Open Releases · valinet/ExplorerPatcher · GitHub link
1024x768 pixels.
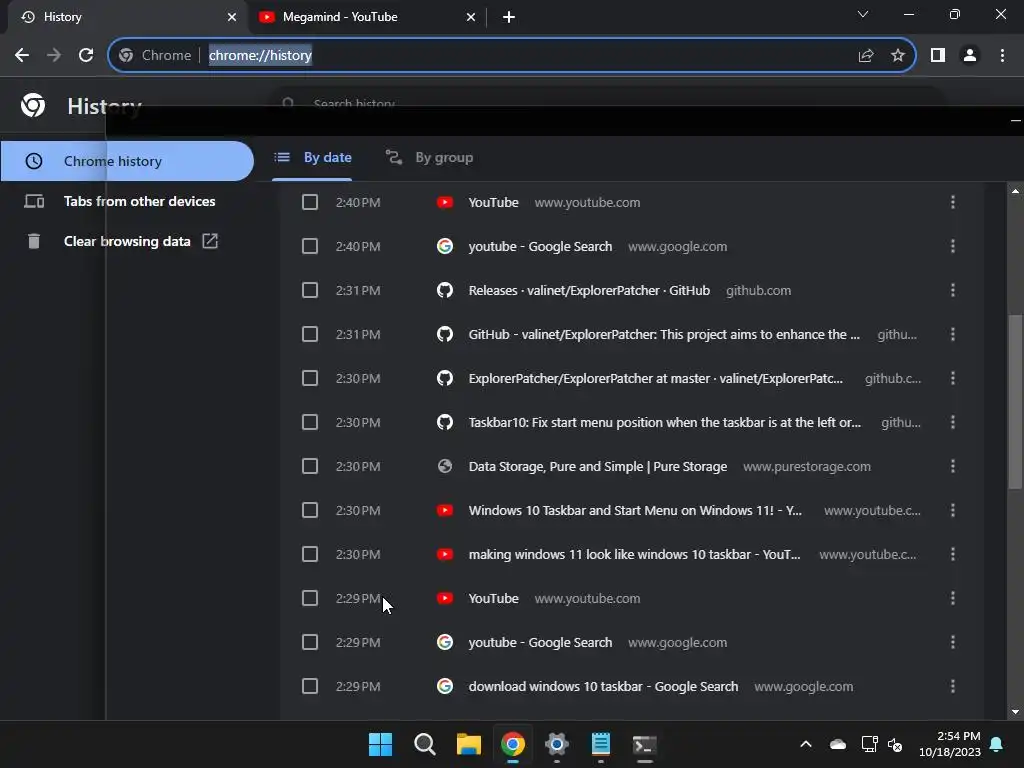[589, 290]
